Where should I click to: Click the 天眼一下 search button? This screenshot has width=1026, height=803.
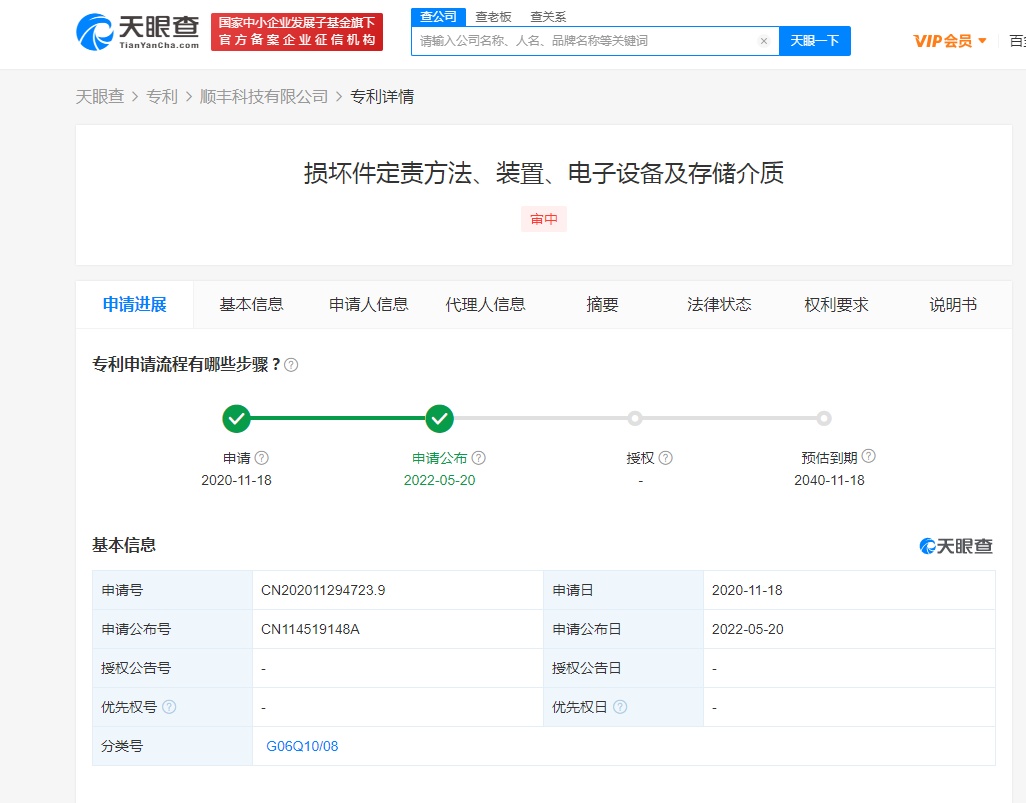pyautogui.click(x=815, y=41)
